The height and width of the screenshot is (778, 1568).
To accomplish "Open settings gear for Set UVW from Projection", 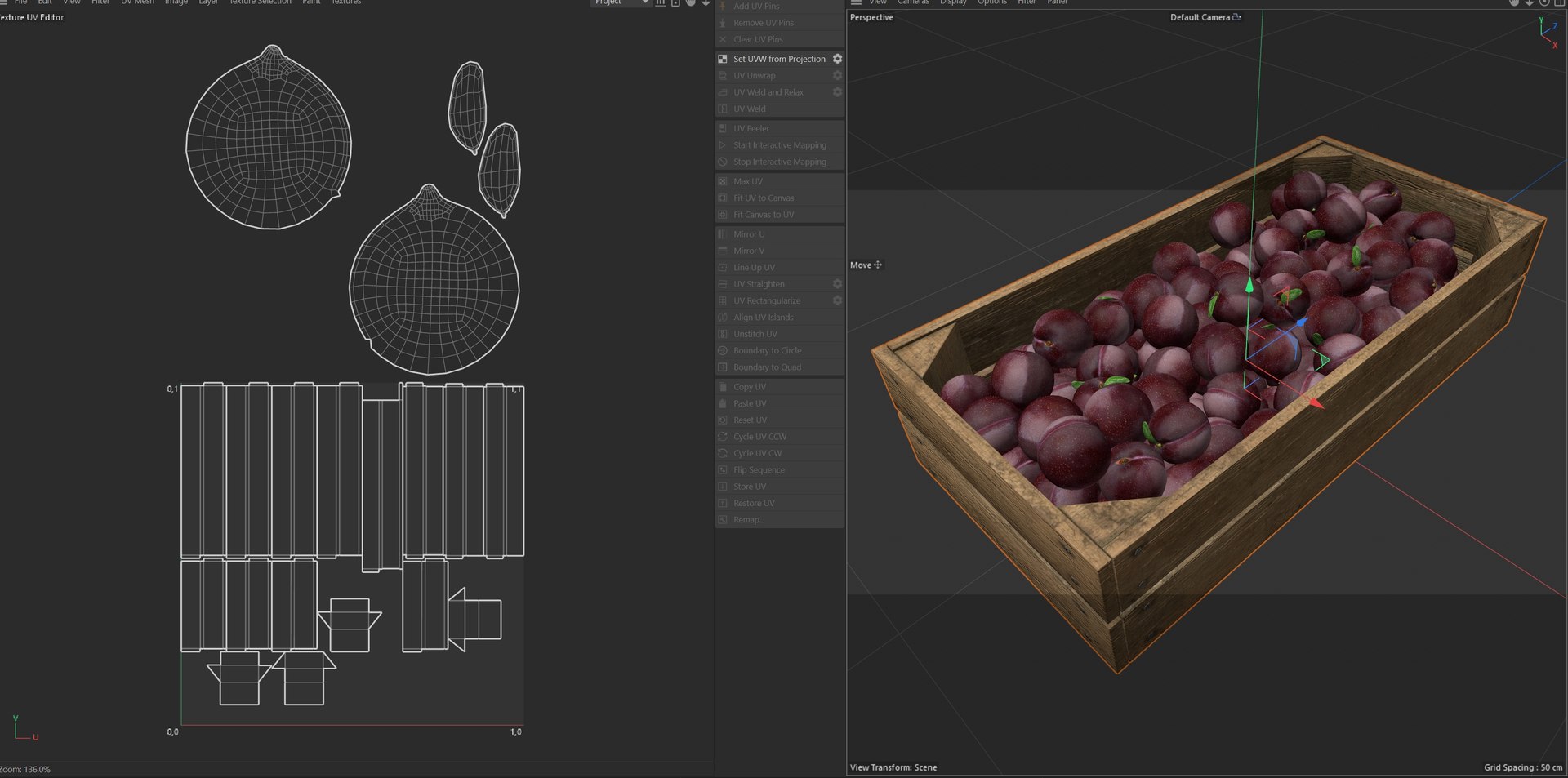I will [837, 59].
